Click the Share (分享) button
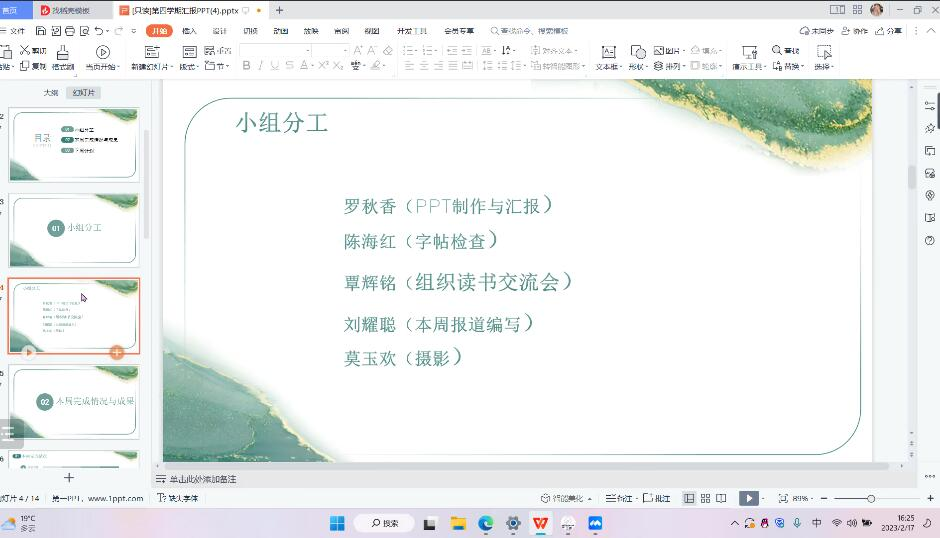This screenshot has height=538, width=940. coord(889,31)
